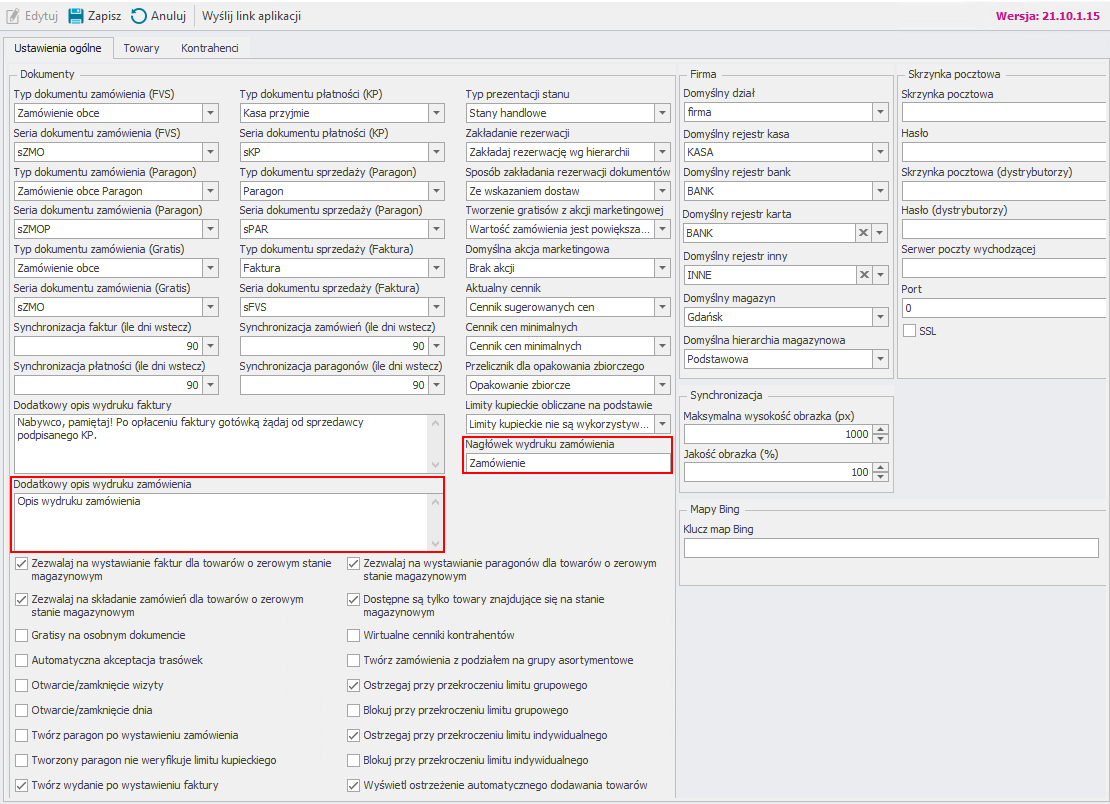
Task: Switch to the Towary tab
Action: pos(141,48)
